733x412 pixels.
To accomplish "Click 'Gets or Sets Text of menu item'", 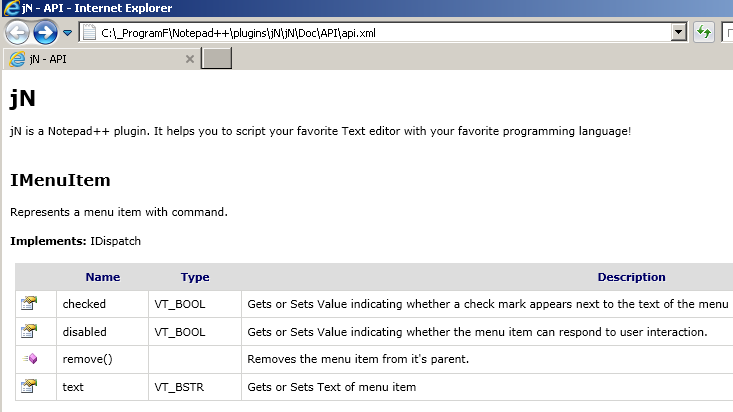I will click(x=331, y=387).
